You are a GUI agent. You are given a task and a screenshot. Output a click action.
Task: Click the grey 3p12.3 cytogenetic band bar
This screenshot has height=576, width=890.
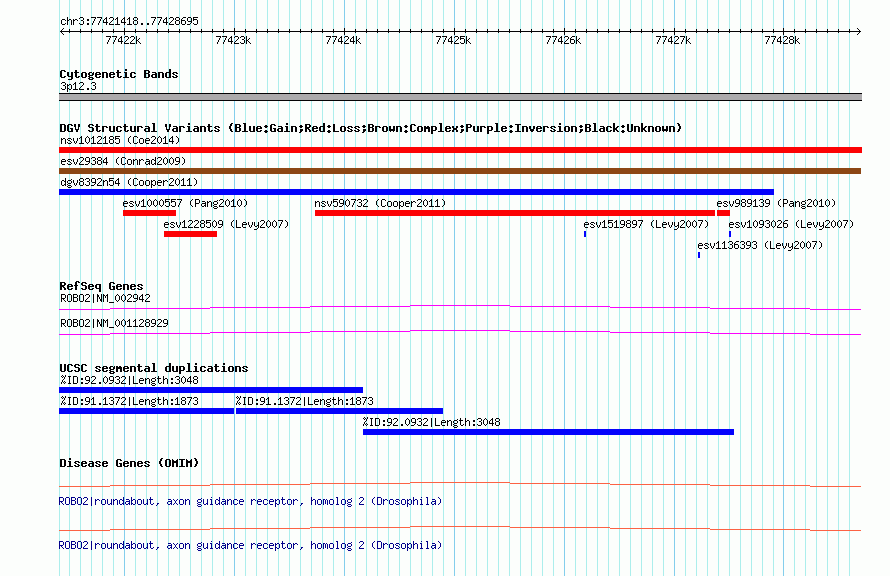click(x=460, y=97)
